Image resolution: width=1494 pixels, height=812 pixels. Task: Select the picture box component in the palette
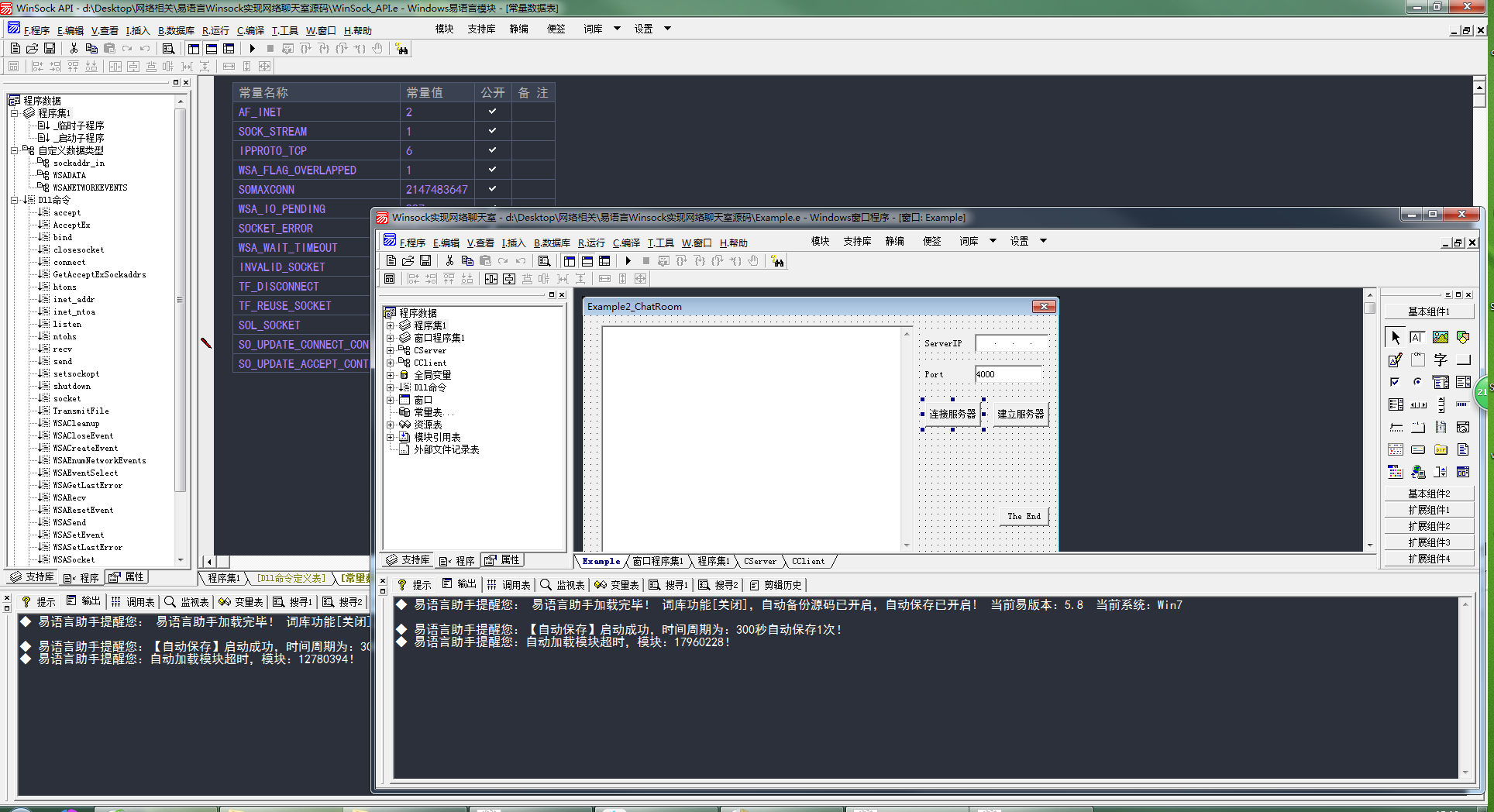(1441, 337)
